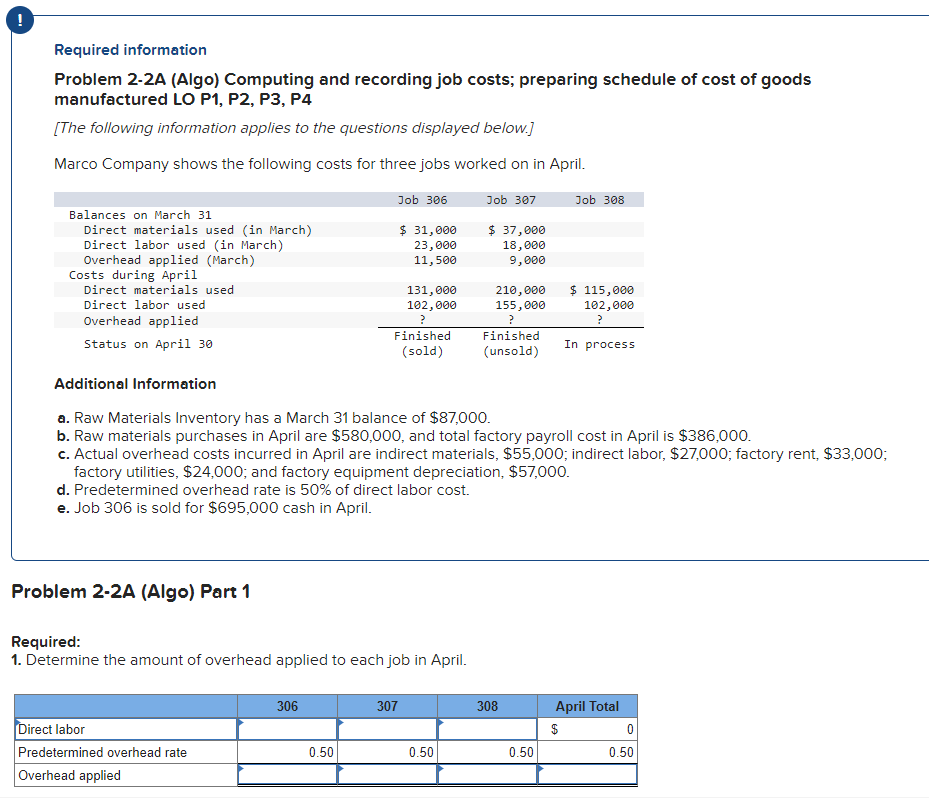929x801 pixels.
Task: Click the blue corner marker in Overhead applied 306 cell
Action: (x=240, y=770)
